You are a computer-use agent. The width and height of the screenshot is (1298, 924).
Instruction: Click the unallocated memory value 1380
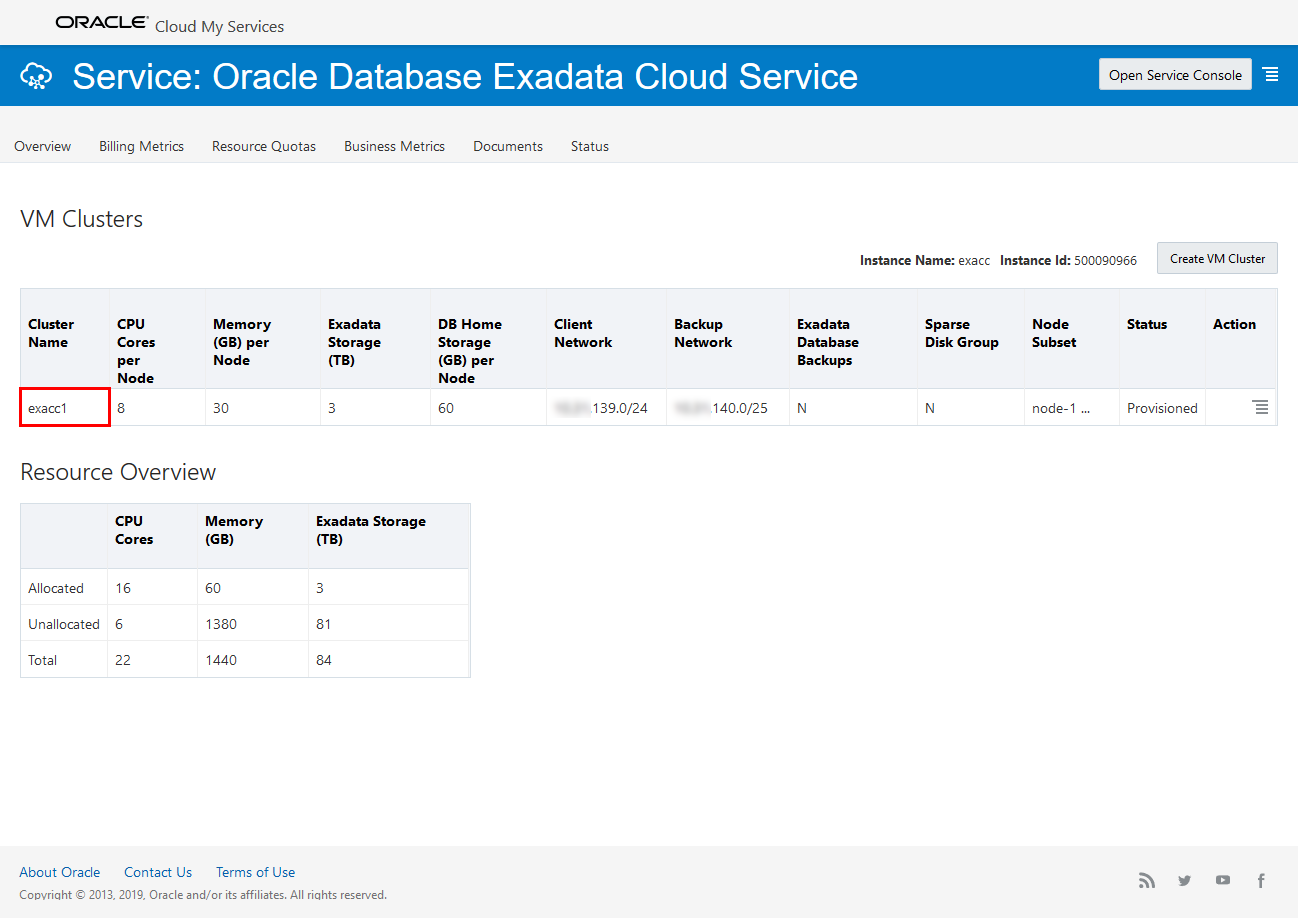(221, 624)
